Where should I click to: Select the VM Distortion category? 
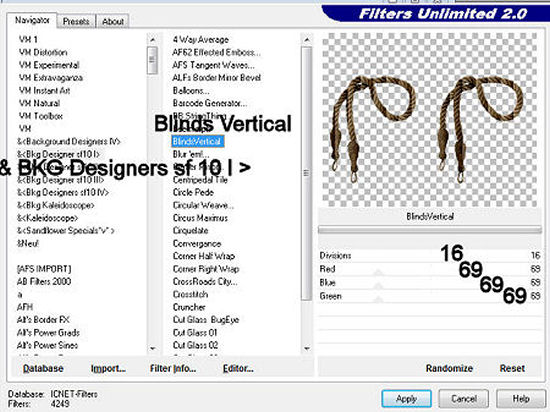tap(43, 52)
